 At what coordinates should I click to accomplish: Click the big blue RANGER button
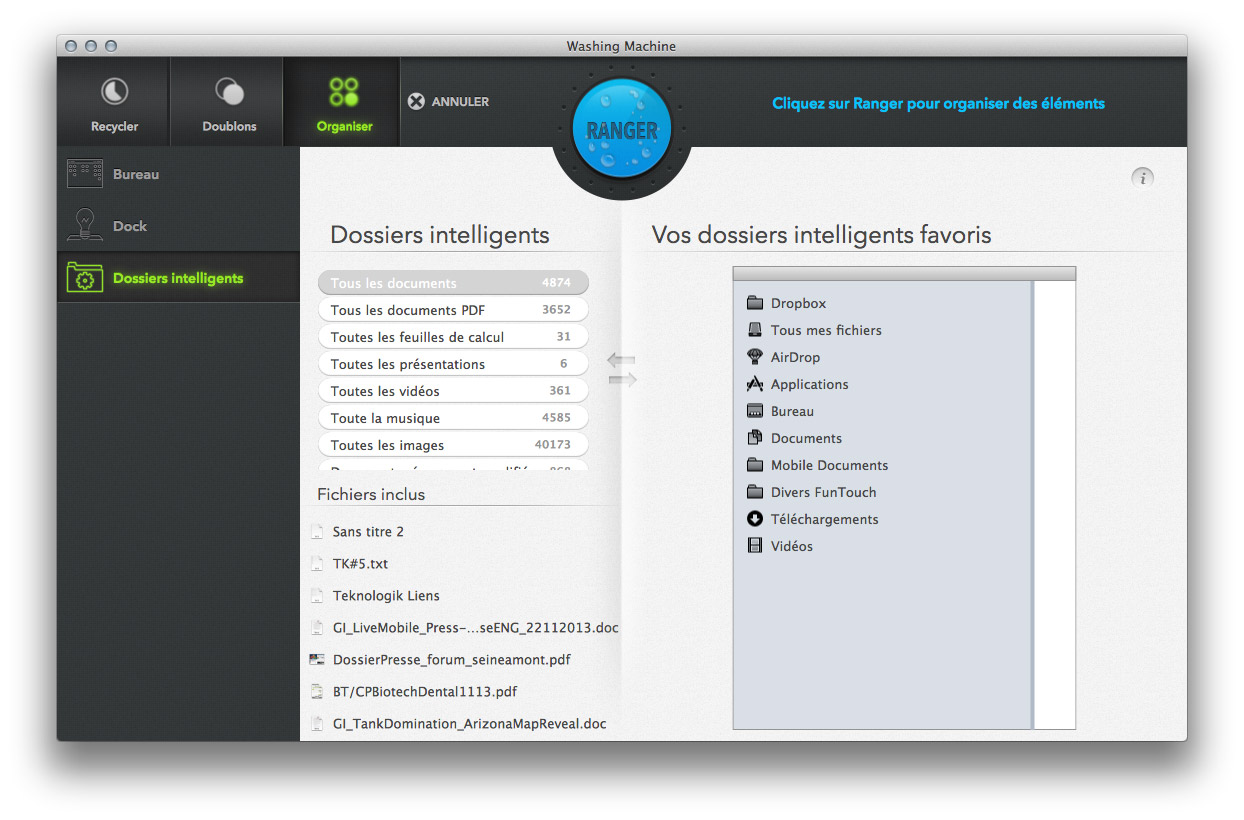(621, 128)
